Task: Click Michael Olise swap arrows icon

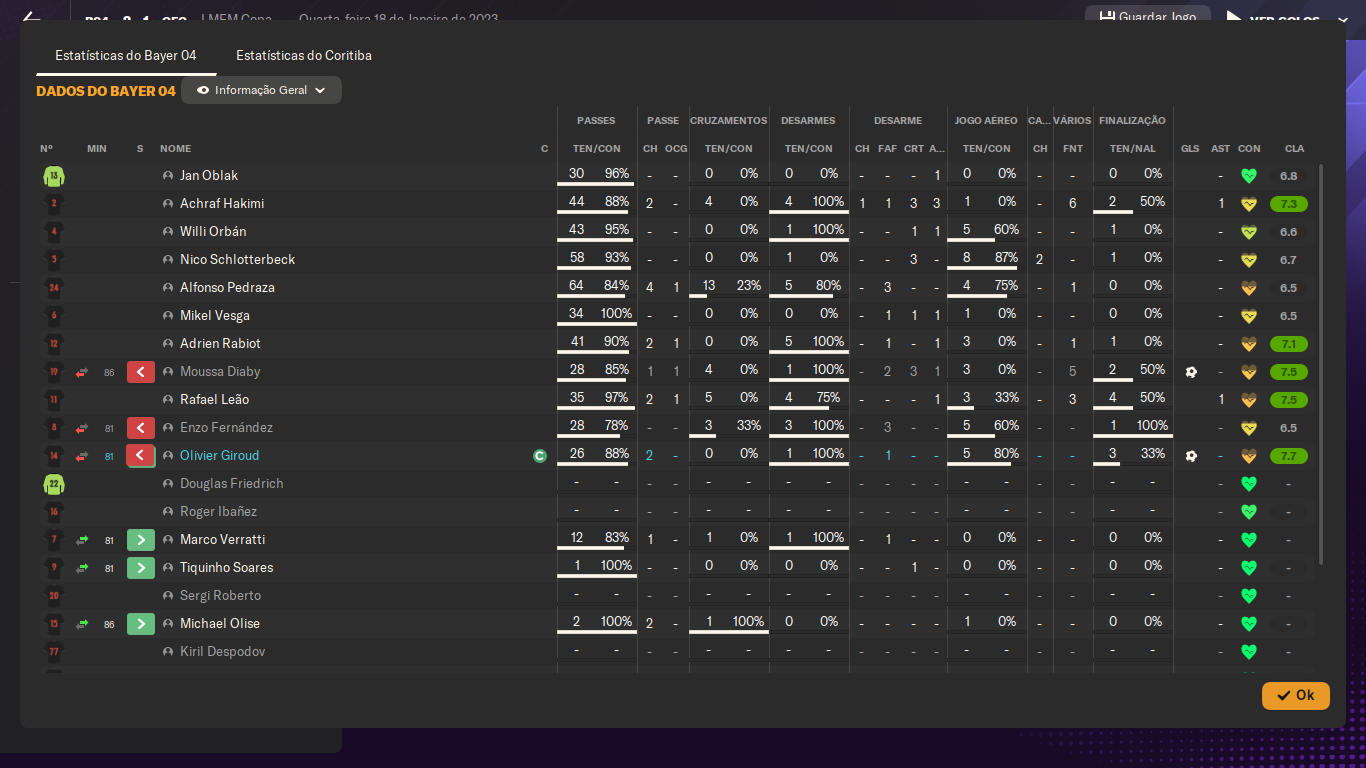Action: [82, 624]
